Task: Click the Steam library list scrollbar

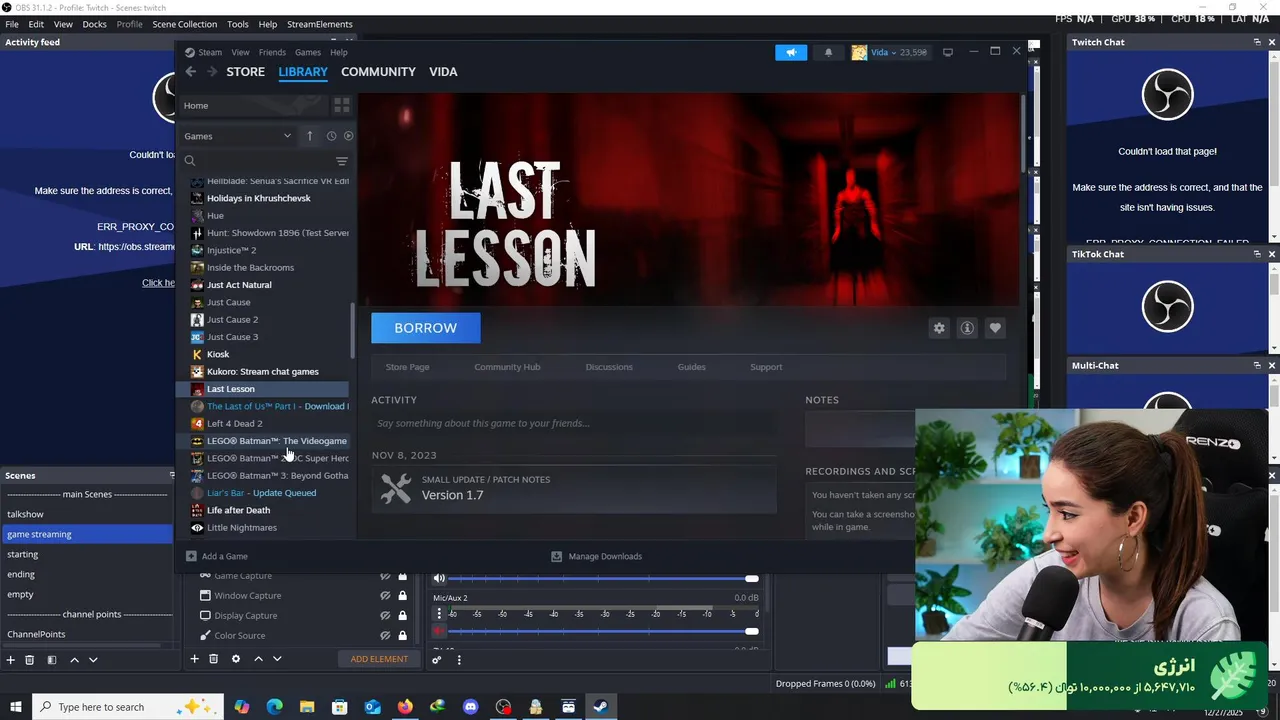Action: 352,332
